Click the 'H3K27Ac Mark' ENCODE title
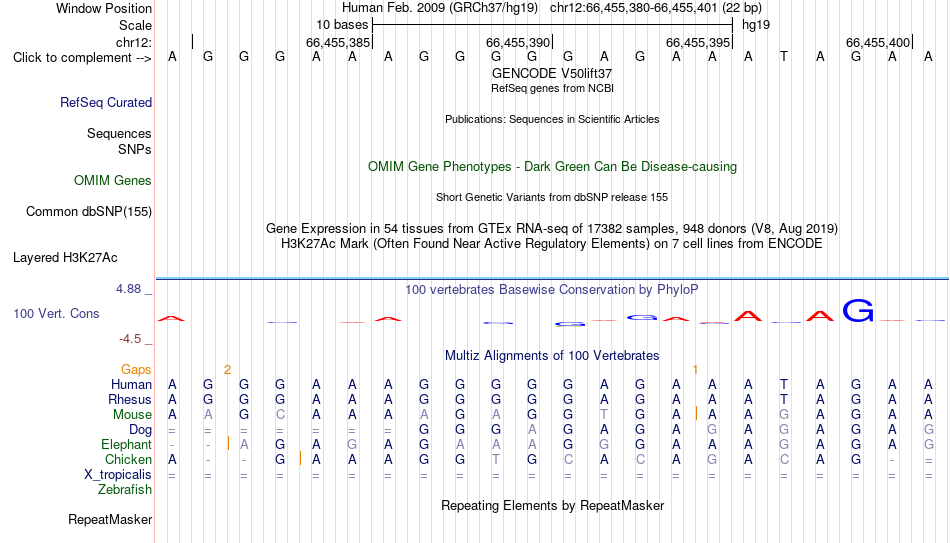 [x=552, y=244]
